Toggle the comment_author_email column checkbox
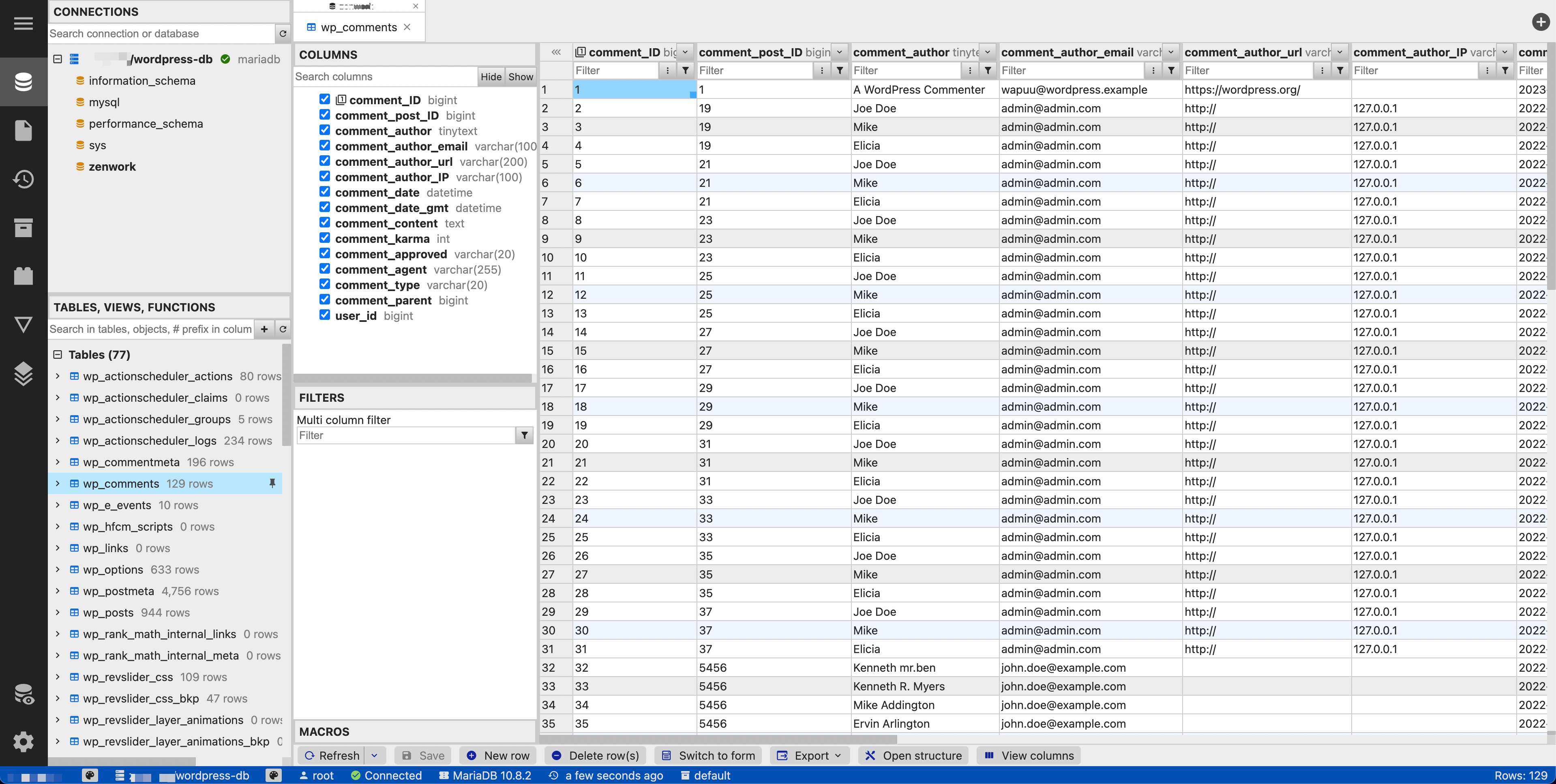The width and height of the screenshot is (1556, 784). [x=325, y=146]
